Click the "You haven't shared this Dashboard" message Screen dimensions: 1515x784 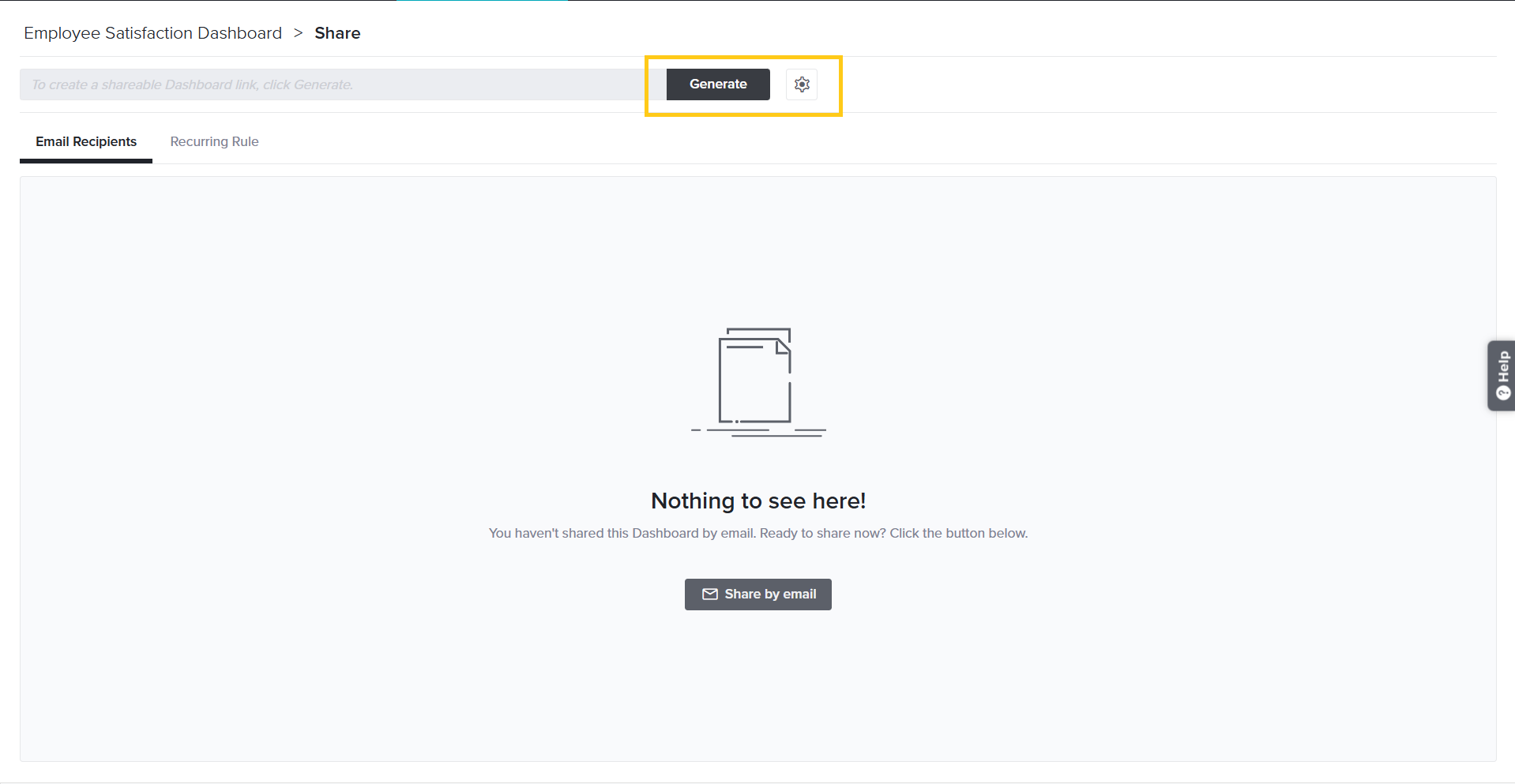pyautogui.click(x=757, y=534)
